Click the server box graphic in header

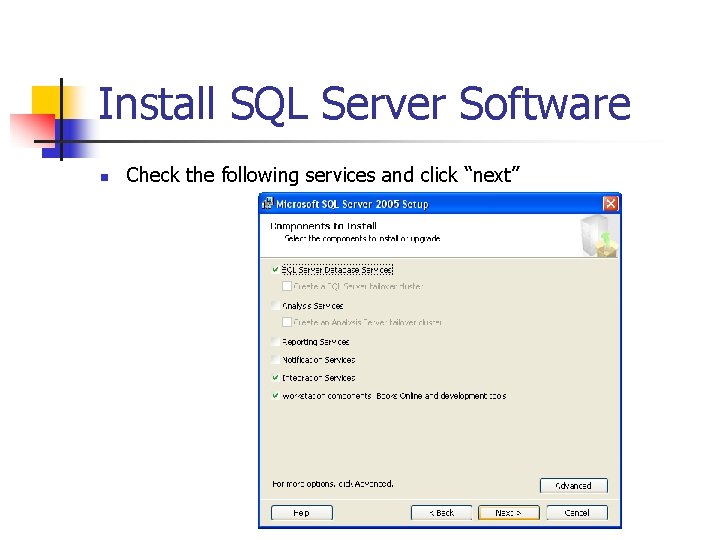599,236
